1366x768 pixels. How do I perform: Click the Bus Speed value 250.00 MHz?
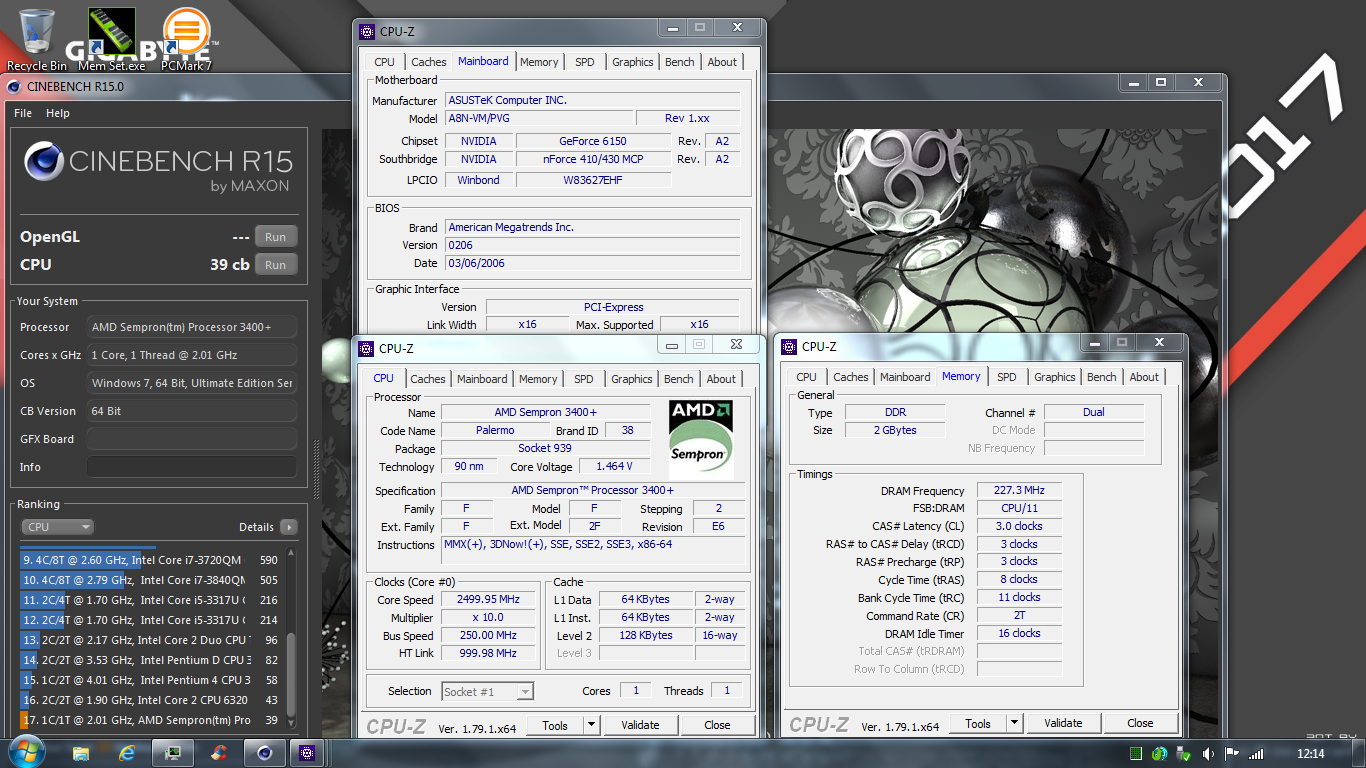pos(489,636)
